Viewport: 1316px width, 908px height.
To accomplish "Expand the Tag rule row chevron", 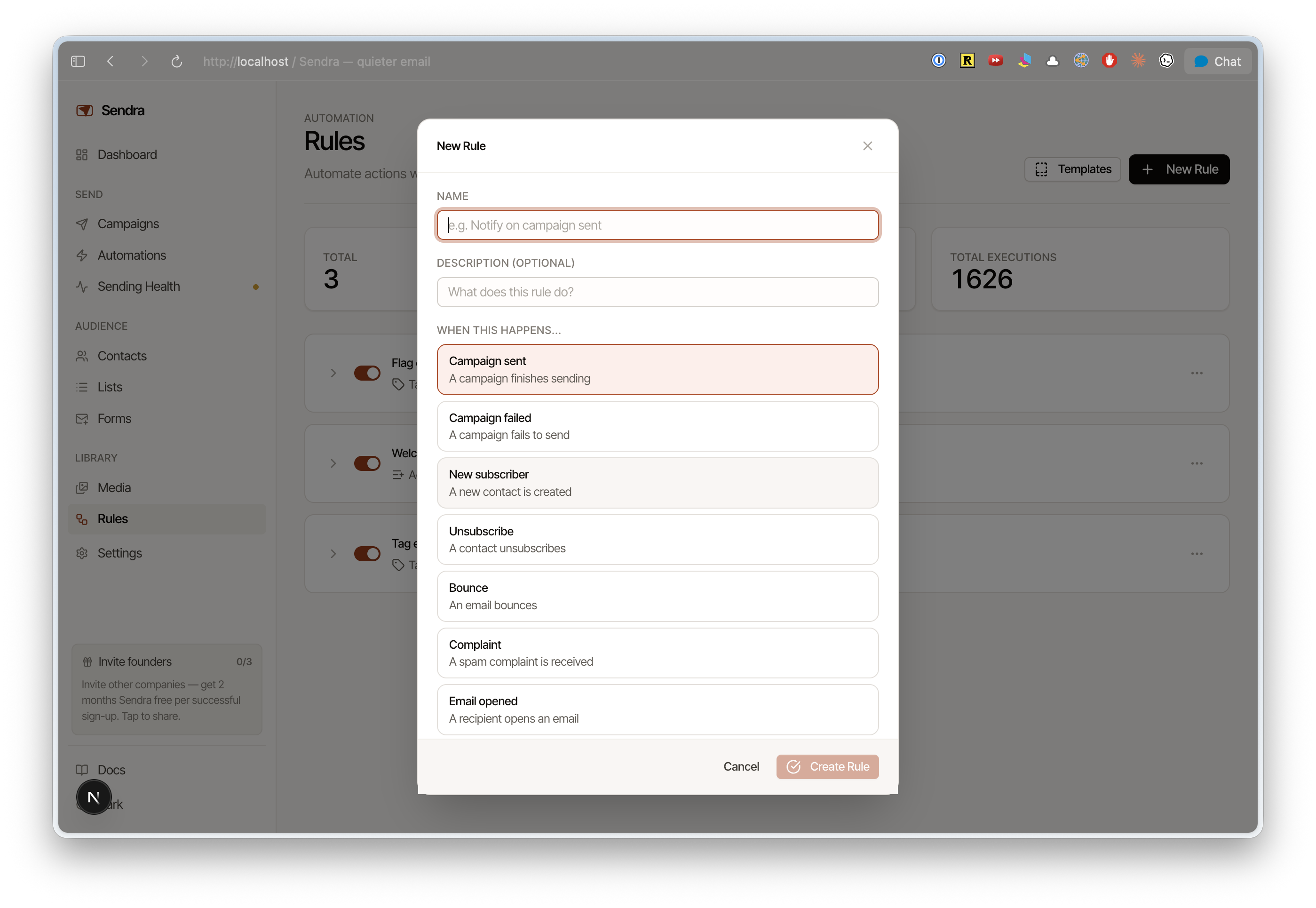I will point(333,554).
